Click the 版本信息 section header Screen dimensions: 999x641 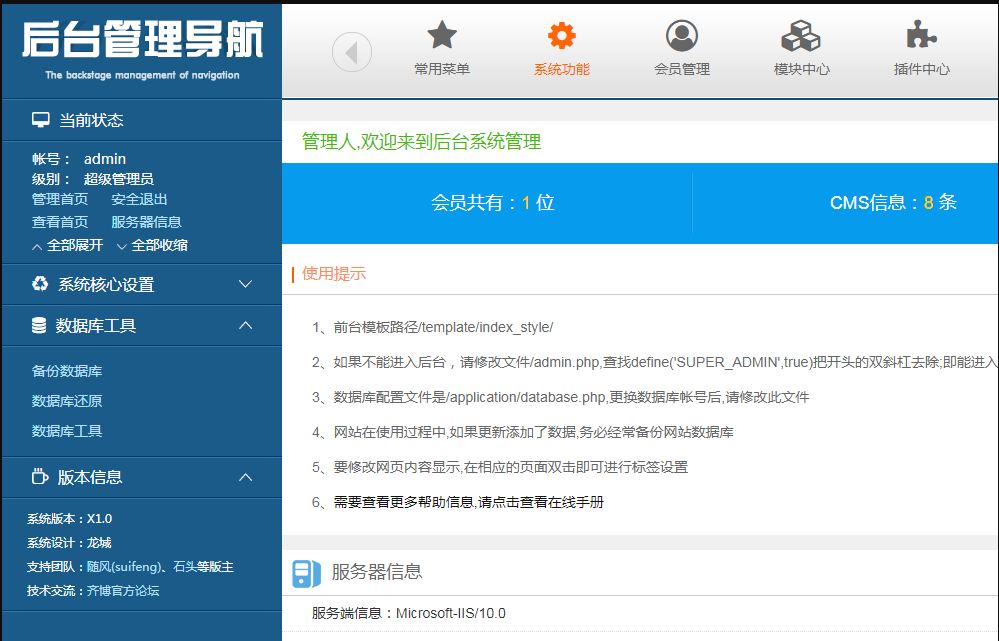142,477
